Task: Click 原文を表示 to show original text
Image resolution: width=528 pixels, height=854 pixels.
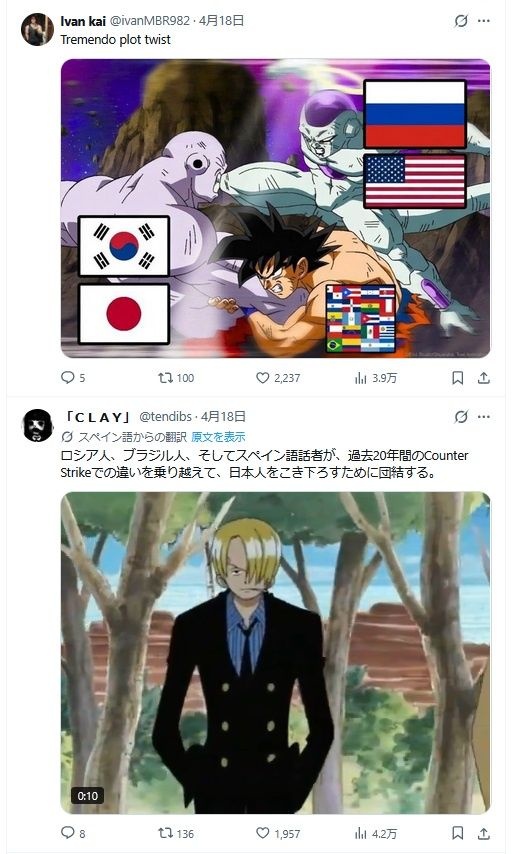Action: [218, 437]
